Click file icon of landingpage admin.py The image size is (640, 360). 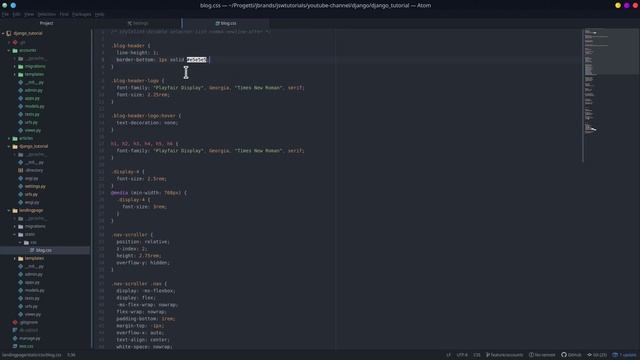pos(21,274)
